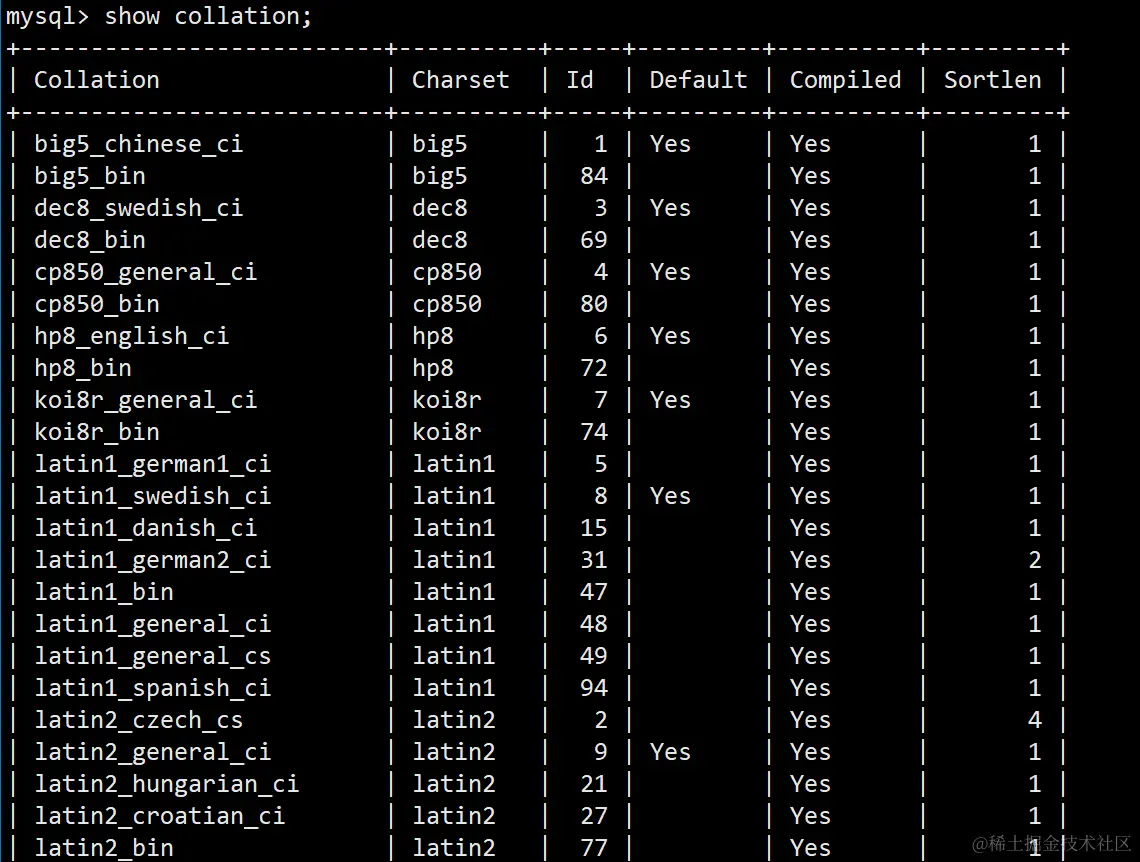This screenshot has height=862, width=1140.
Task: Select the hp8_english_ci collation text
Action: 131,336
